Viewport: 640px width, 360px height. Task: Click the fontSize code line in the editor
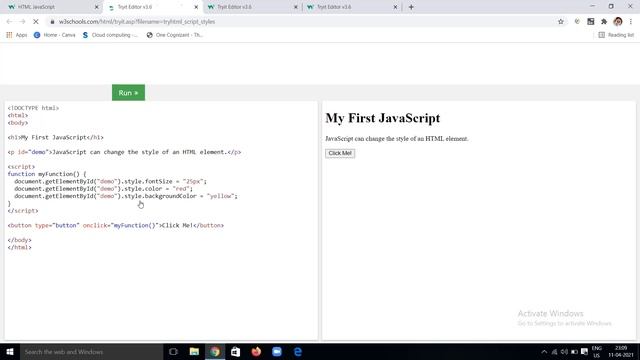pyautogui.click(x=110, y=181)
